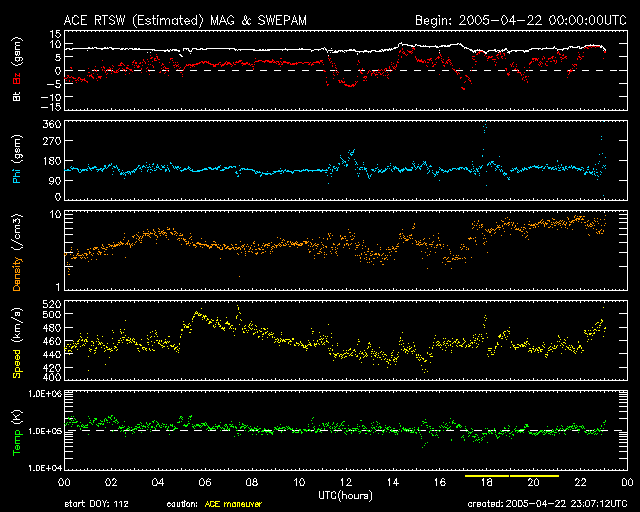Click the yellow Speed (km/s) axis label
The image size is (640, 512).
click(x=15, y=340)
